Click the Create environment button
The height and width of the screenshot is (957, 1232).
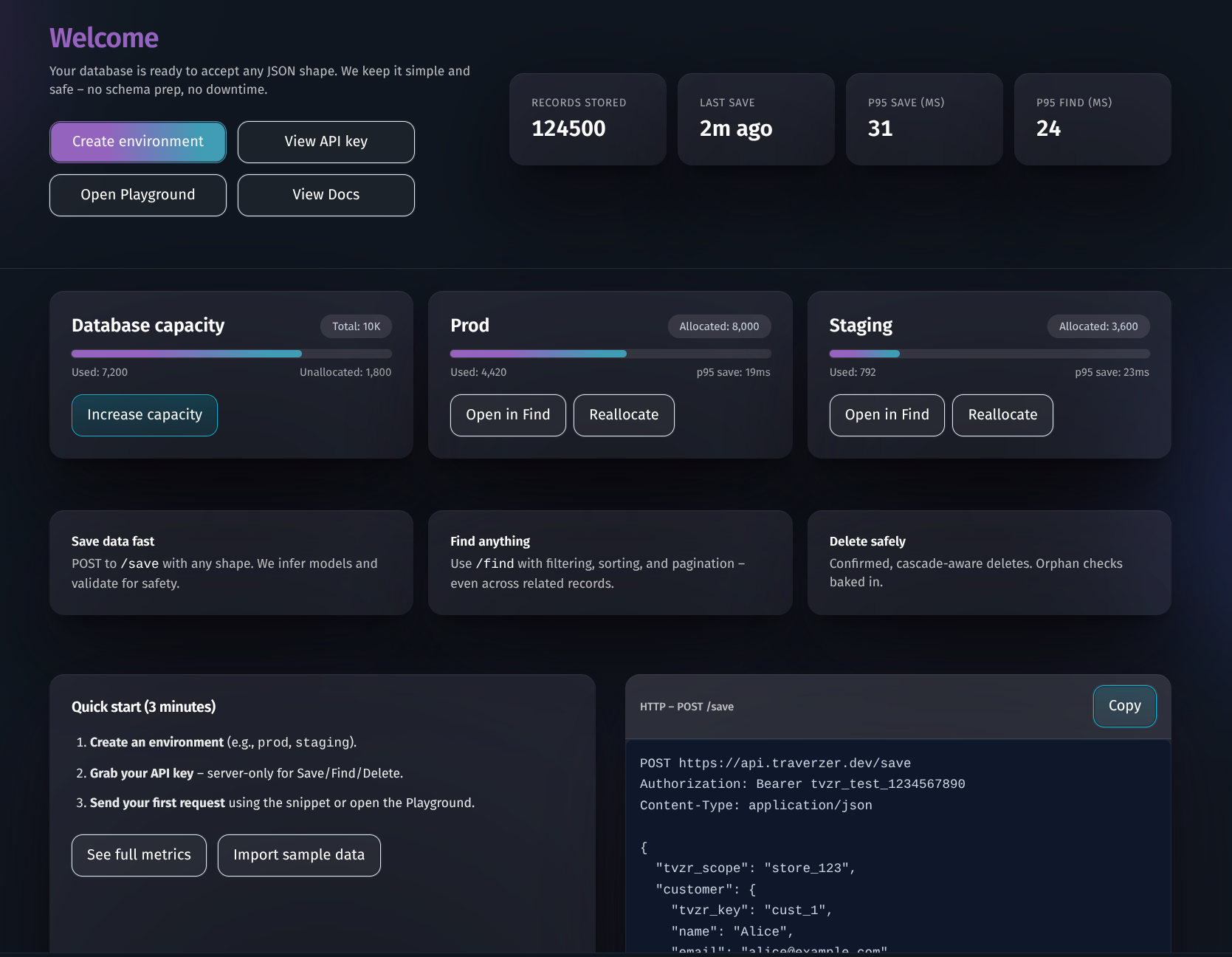(x=137, y=141)
